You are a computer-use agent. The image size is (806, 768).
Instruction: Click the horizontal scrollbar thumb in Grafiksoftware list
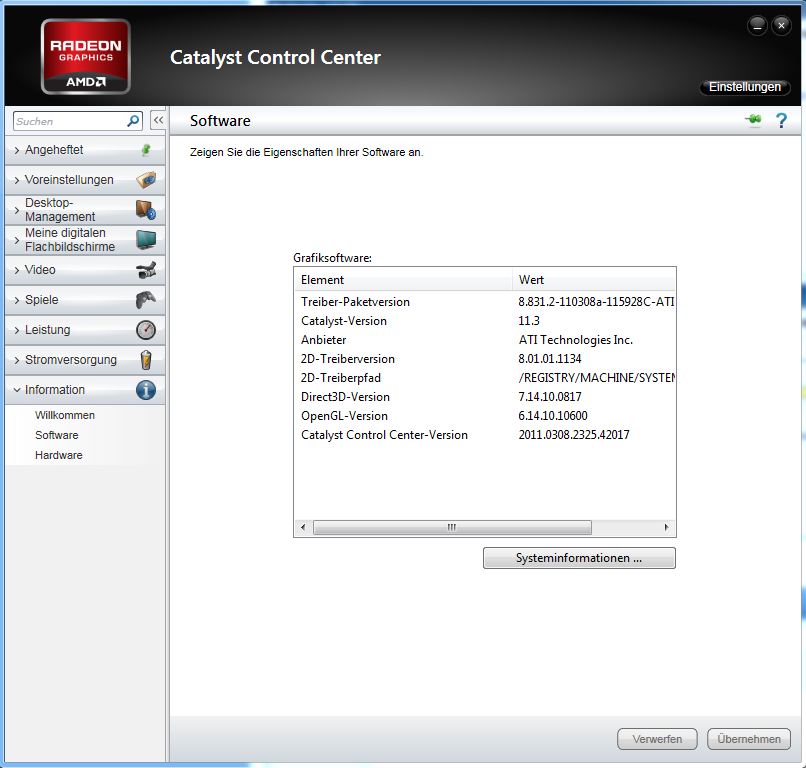pos(452,527)
